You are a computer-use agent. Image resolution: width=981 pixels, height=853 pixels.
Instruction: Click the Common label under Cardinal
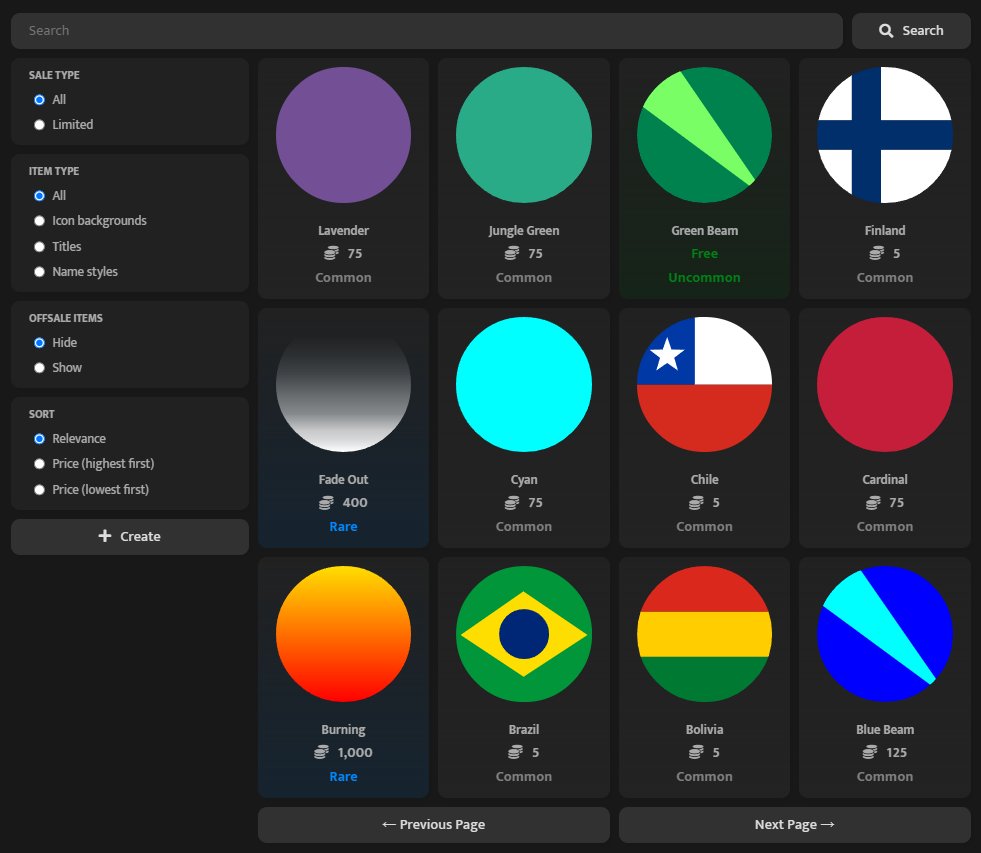coord(885,526)
